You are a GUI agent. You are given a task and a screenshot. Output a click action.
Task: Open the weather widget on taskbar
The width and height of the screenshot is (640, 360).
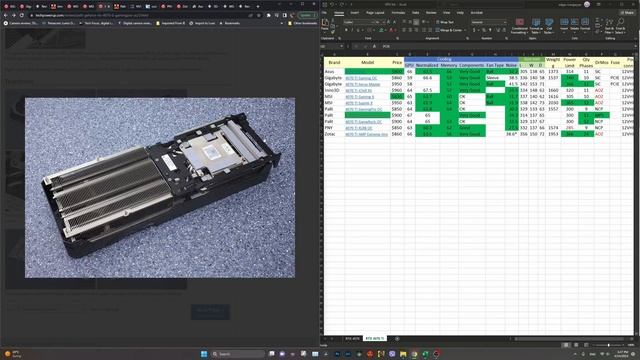pos(13,353)
